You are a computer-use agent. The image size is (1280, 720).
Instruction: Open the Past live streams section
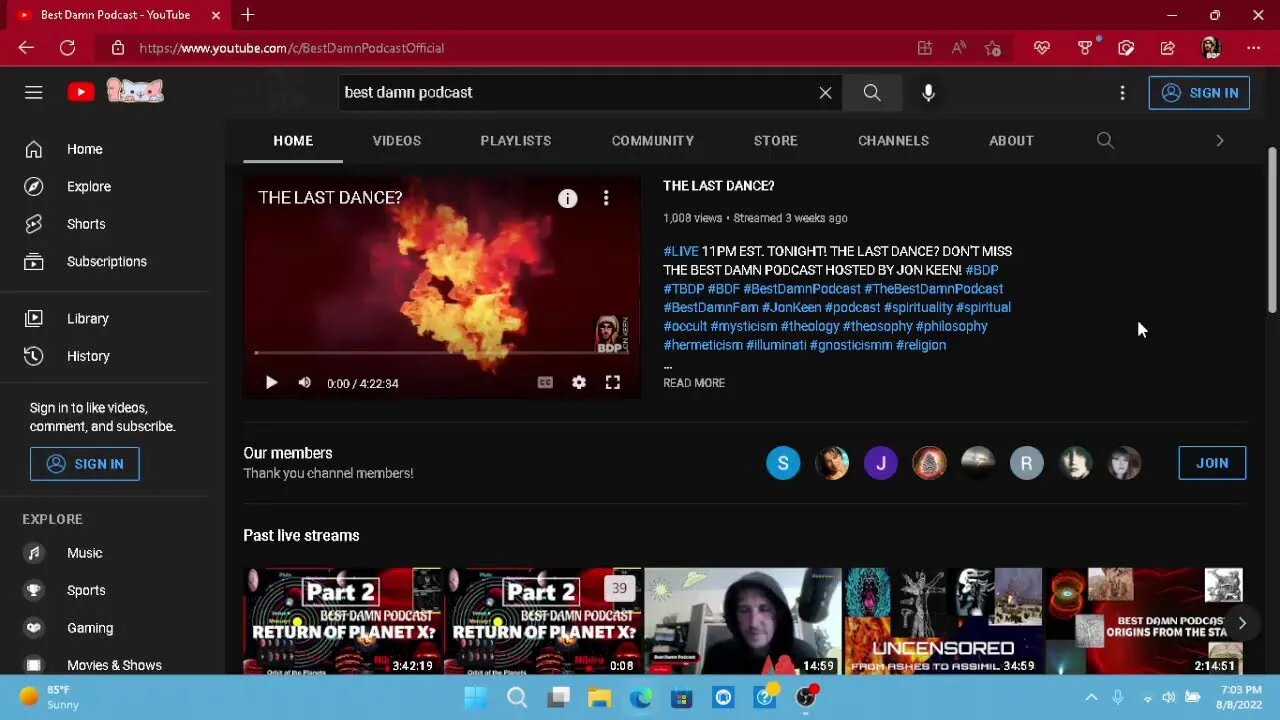[x=301, y=535]
